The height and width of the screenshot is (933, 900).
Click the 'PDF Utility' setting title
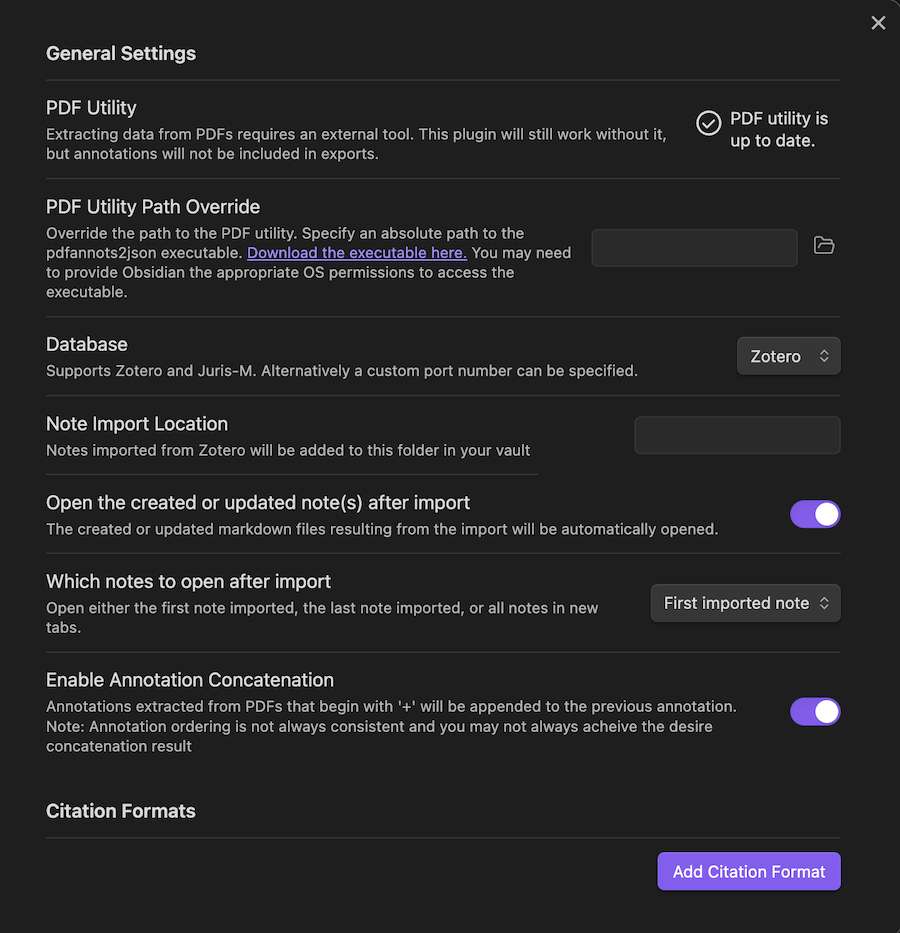[91, 108]
